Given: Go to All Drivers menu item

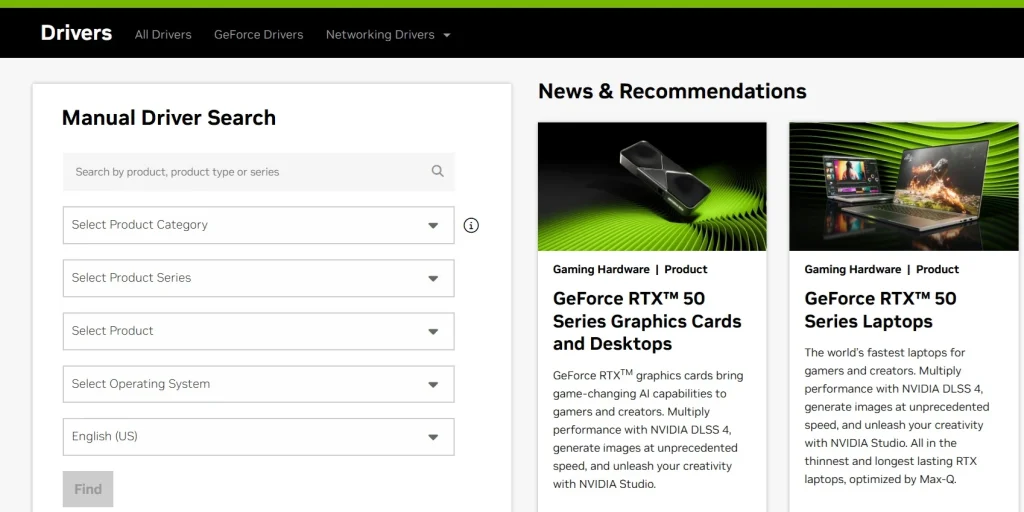Looking at the screenshot, I should [x=163, y=35].
